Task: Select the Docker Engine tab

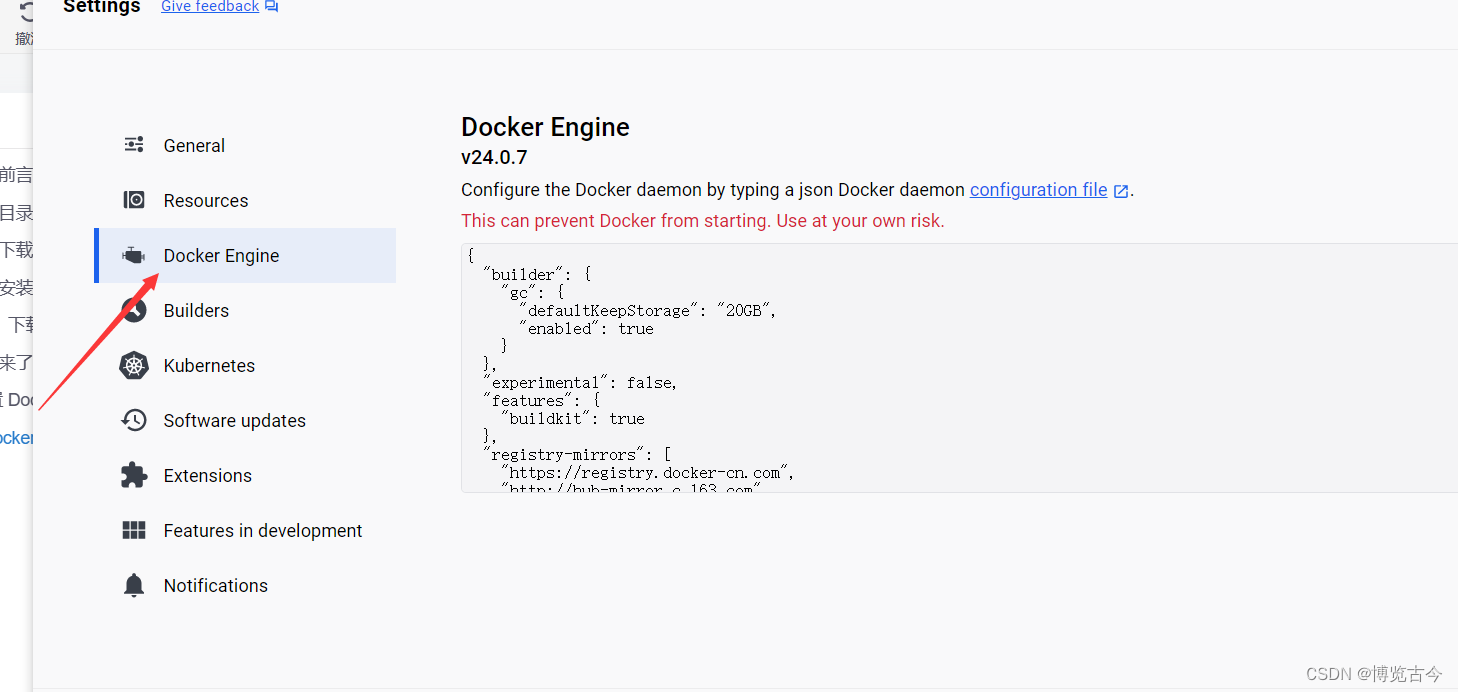Action: (x=245, y=255)
